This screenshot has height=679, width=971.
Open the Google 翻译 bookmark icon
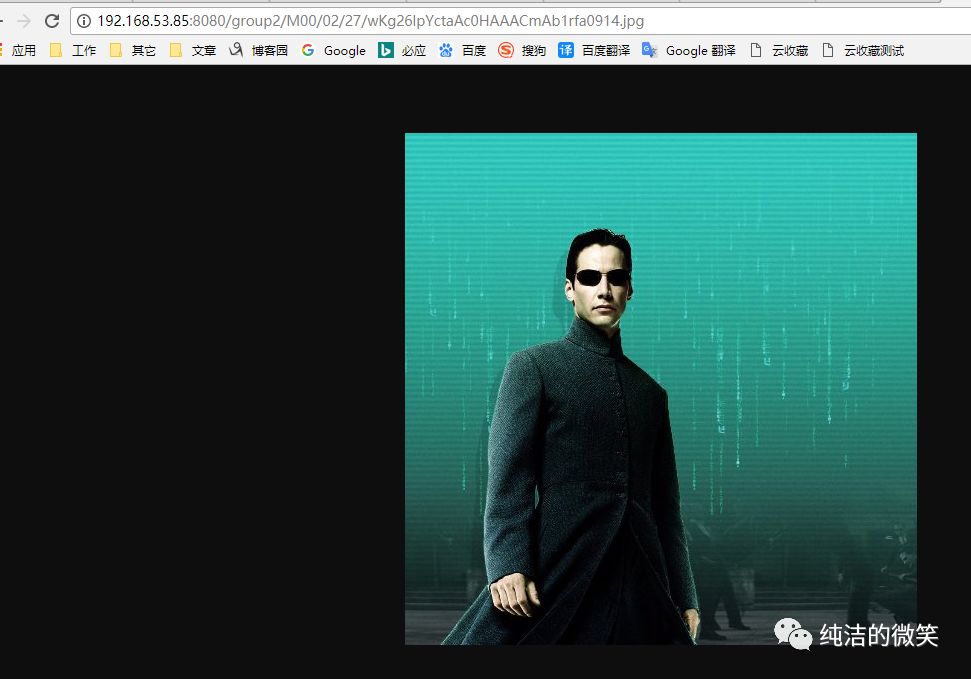pyautogui.click(x=649, y=50)
